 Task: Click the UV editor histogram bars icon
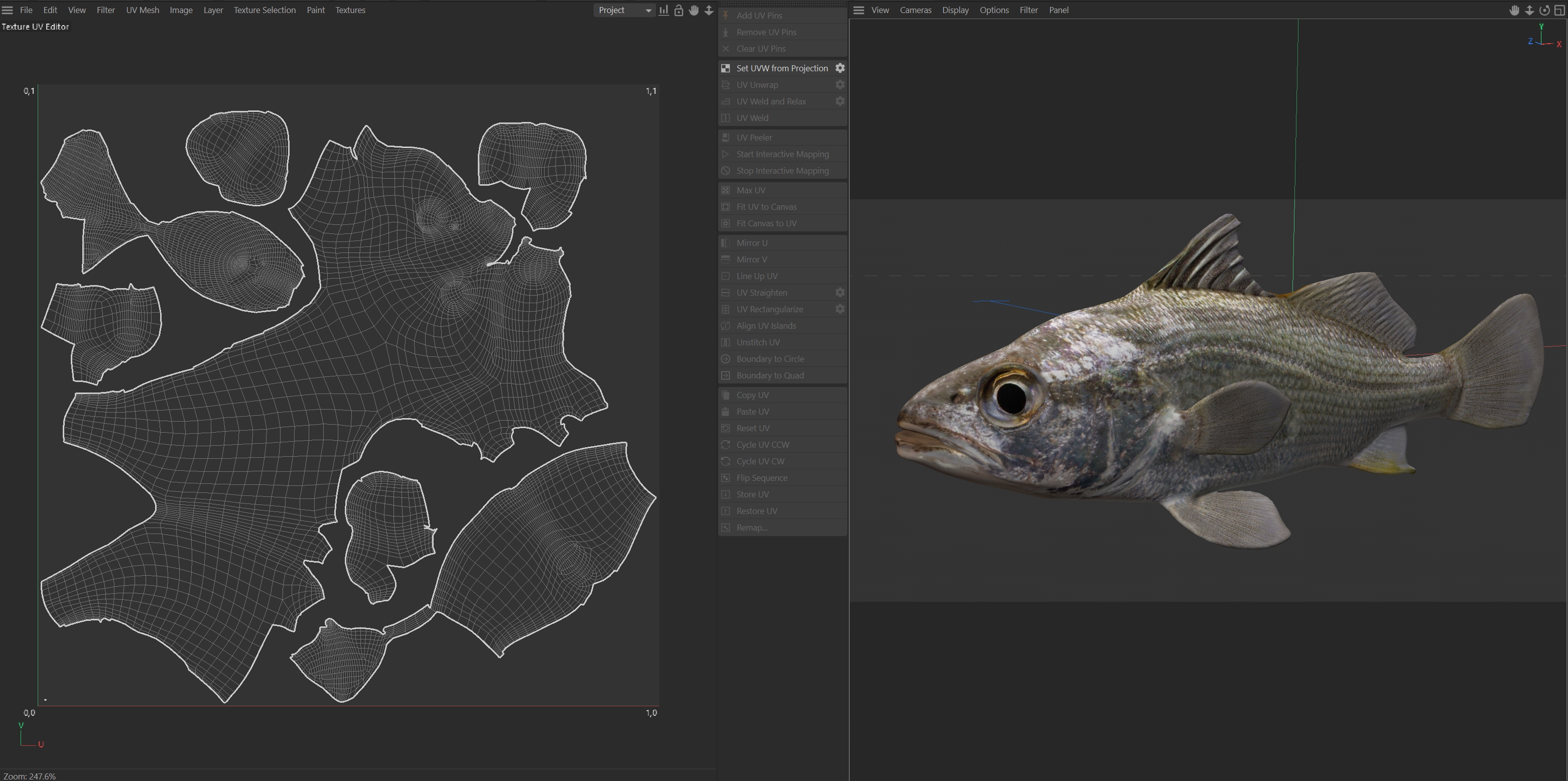tap(664, 10)
